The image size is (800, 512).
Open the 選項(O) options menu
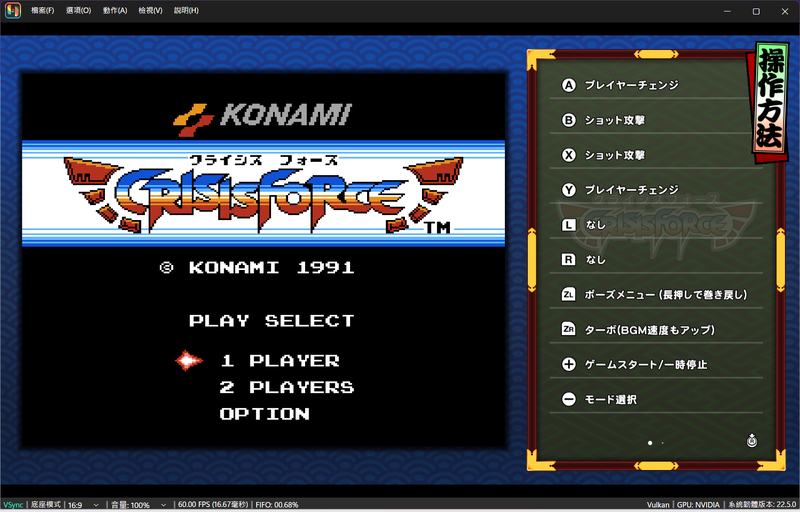click(78, 11)
